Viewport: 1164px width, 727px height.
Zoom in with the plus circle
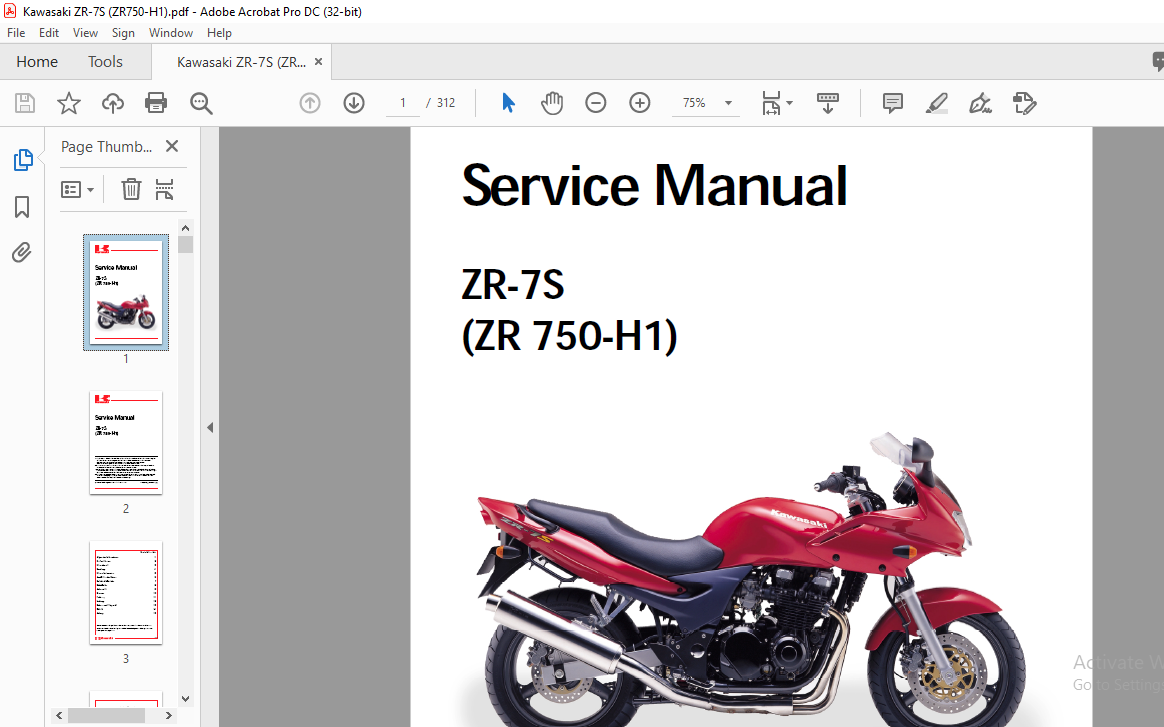coord(639,102)
